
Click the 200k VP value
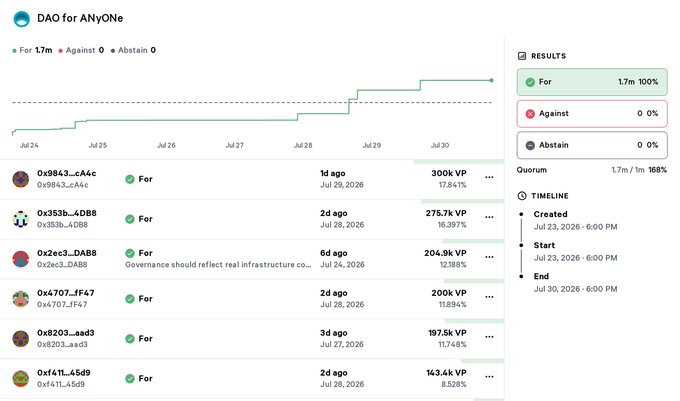click(449, 293)
